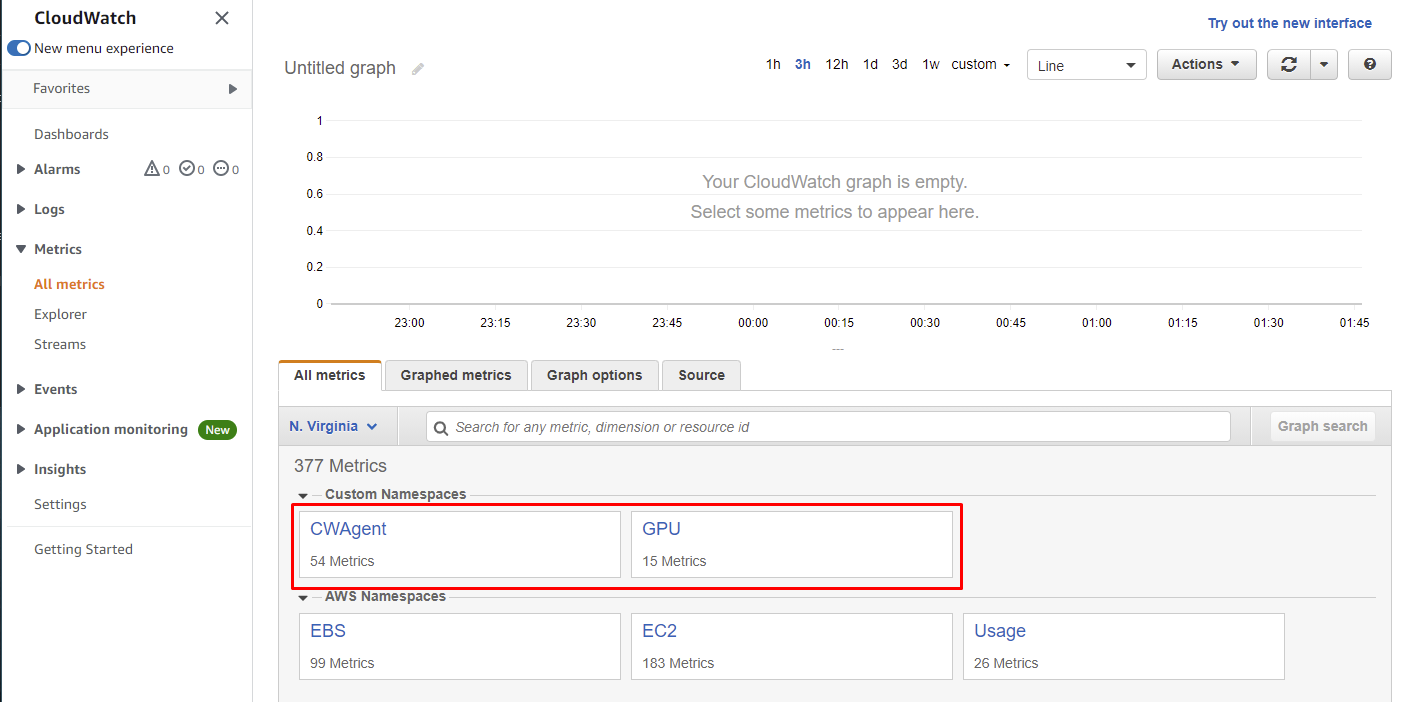Click the in-alarm triangle count icon
The height and width of the screenshot is (702, 1406).
(152, 169)
